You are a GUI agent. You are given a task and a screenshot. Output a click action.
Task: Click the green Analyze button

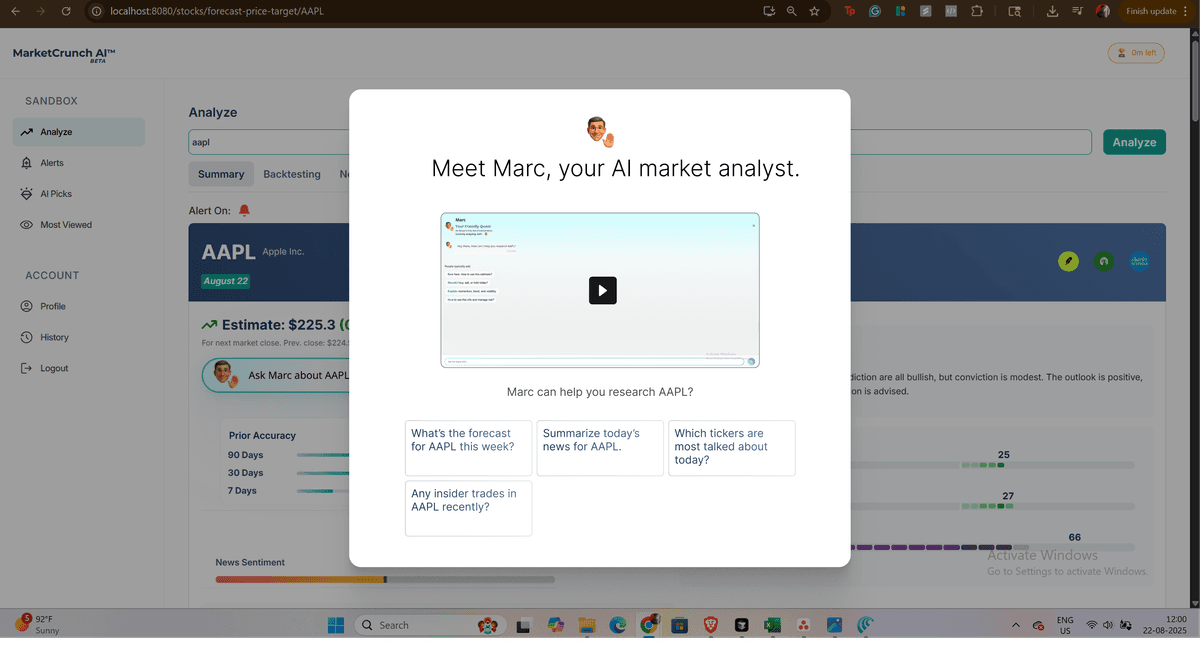1134,141
